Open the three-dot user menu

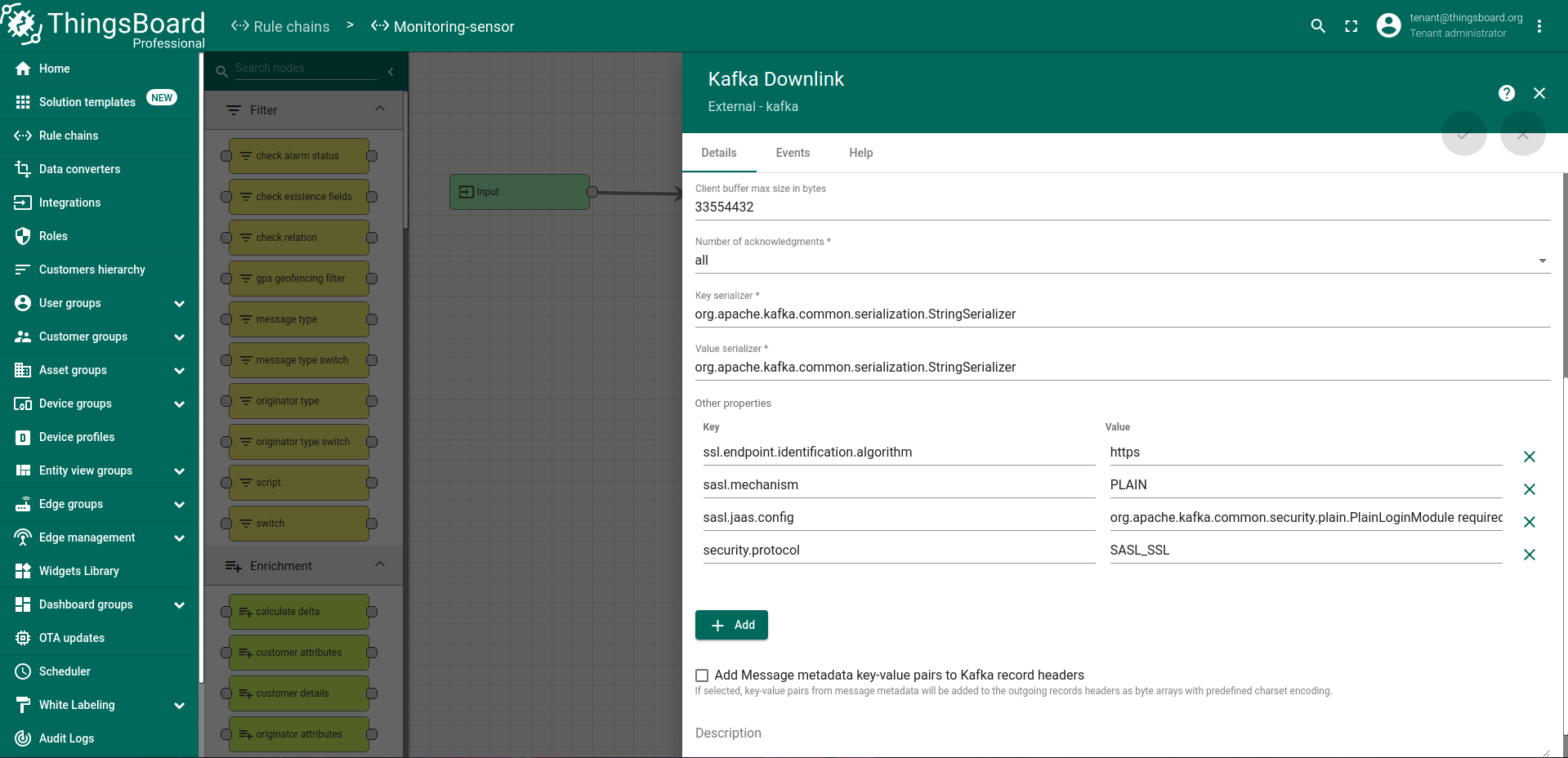1539,26
